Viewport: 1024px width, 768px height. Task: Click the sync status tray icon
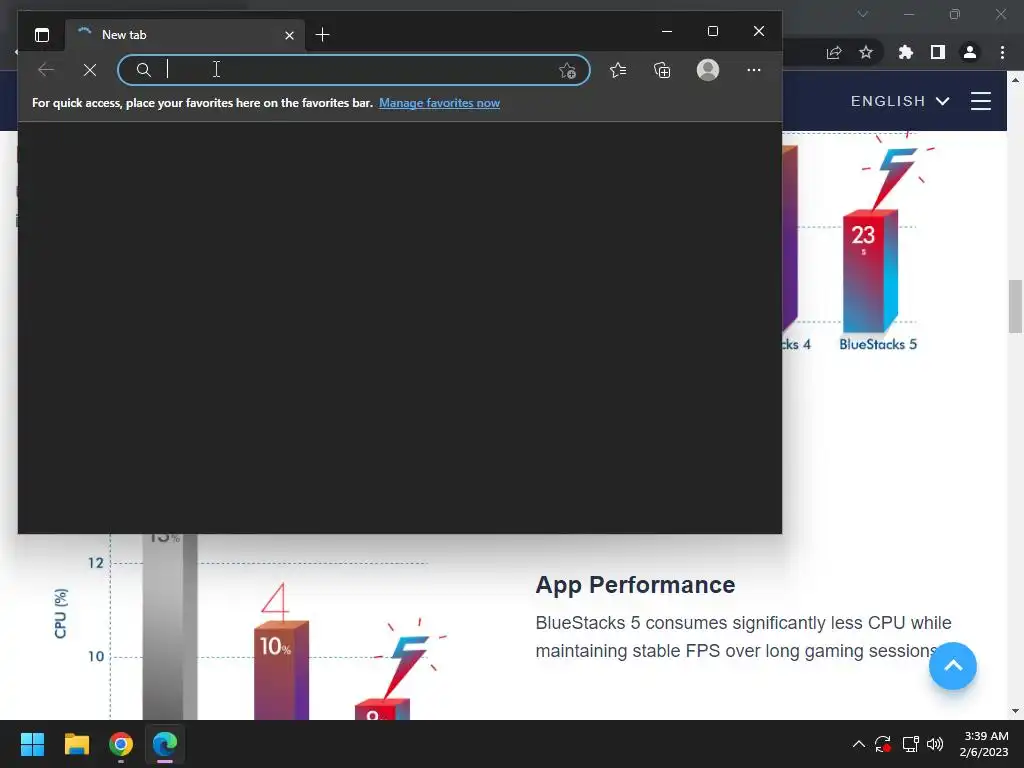point(883,744)
